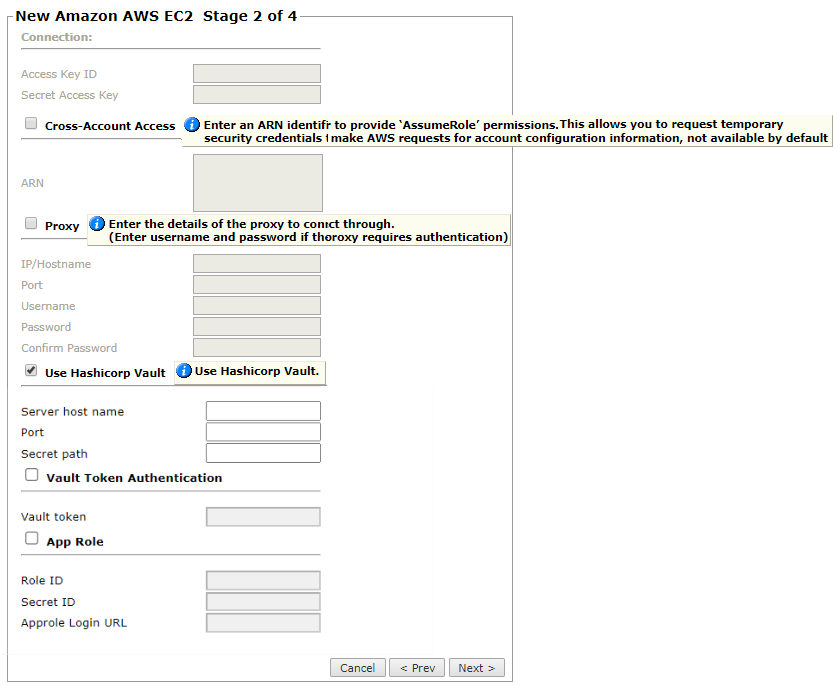Viewport: 833px width, 686px height.
Task: Click the 'ARN' label
Action: click(32, 183)
